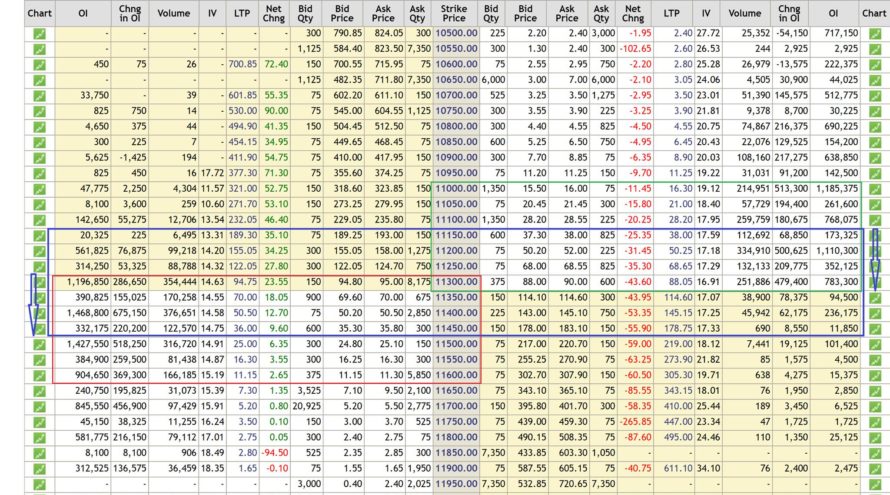This screenshot has width=890, height=495.
Task: Open the 11500.00 strike price link
Action: pyautogui.click(x=456, y=344)
